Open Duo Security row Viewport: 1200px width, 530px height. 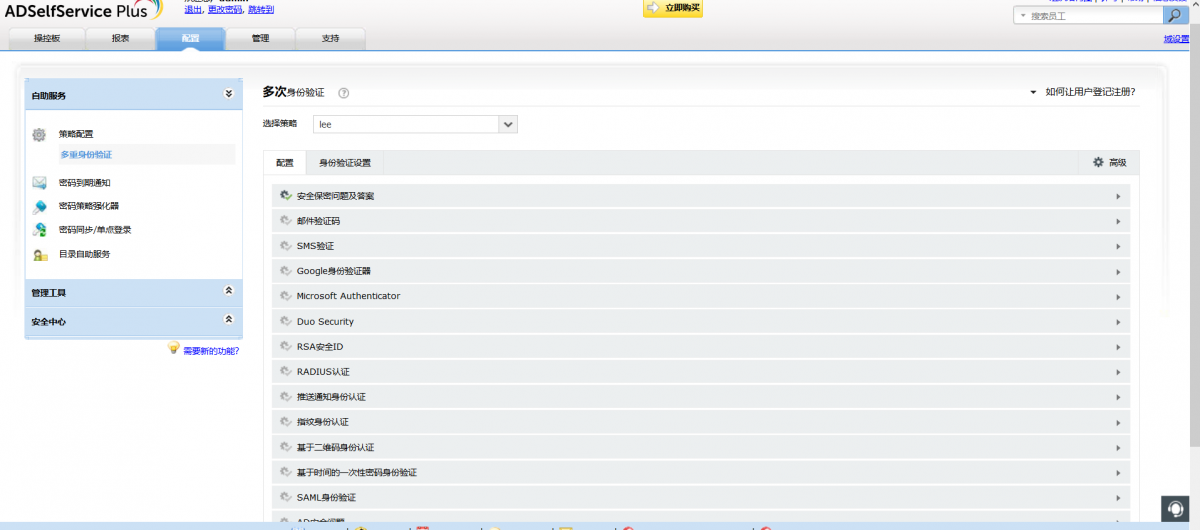[x=701, y=322]
